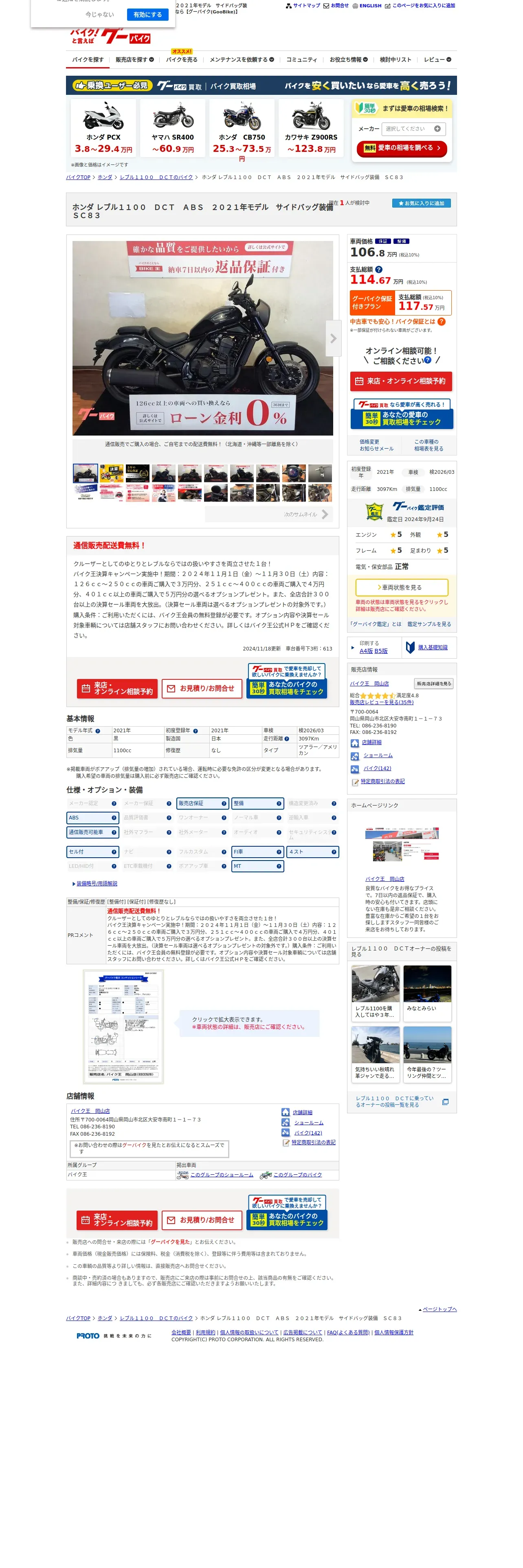Click 価格変更お知らせメール link
The height and width of the screenshot is (1568, 523).
pyautogui.click(x=376, y=445)
